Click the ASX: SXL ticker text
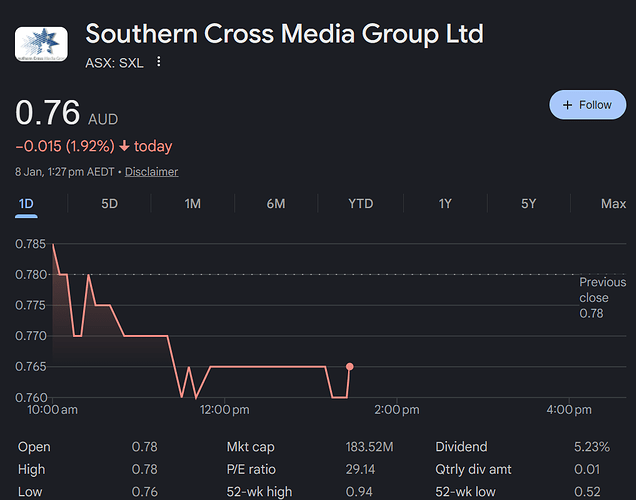636x500 pixels. point(115,62)
